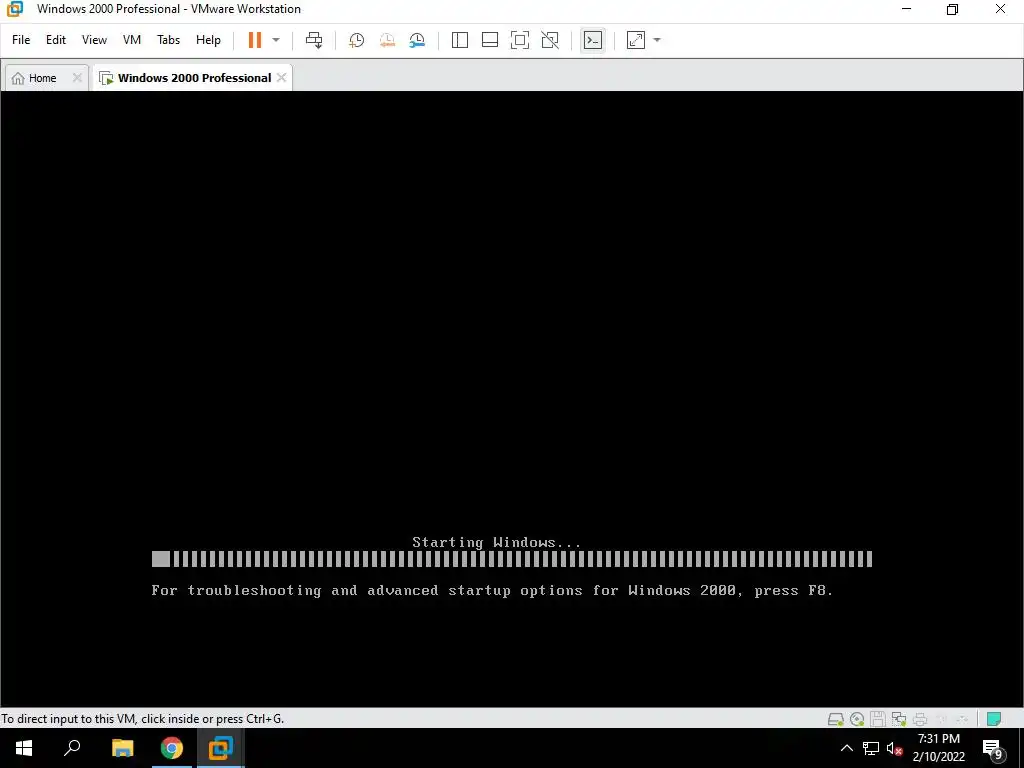
Task: Open File Explorer from the taskbar
Action: coord(122,748)
